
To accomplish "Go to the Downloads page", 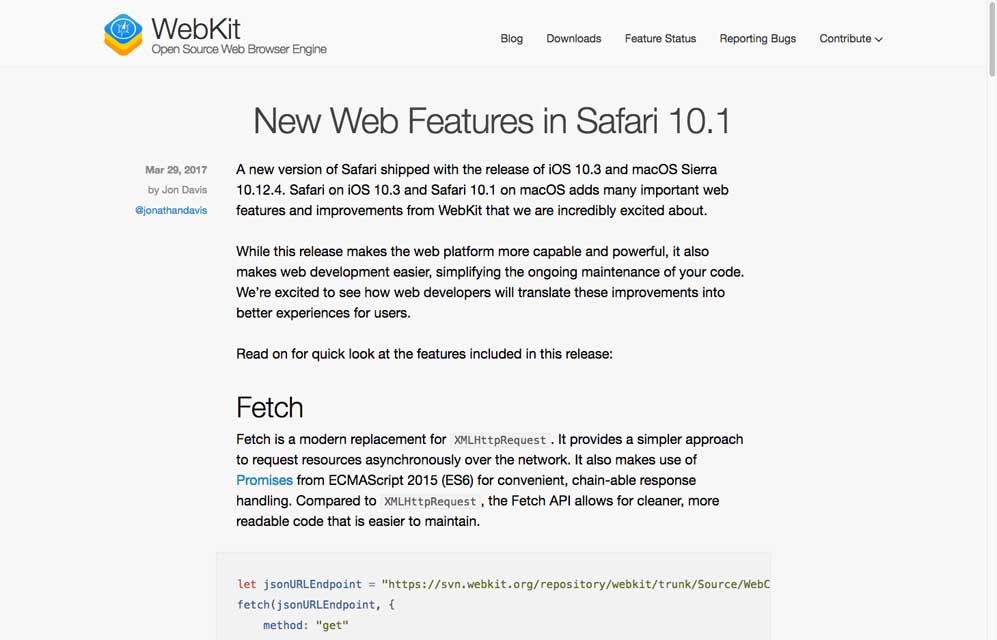I will coord(573,39).
